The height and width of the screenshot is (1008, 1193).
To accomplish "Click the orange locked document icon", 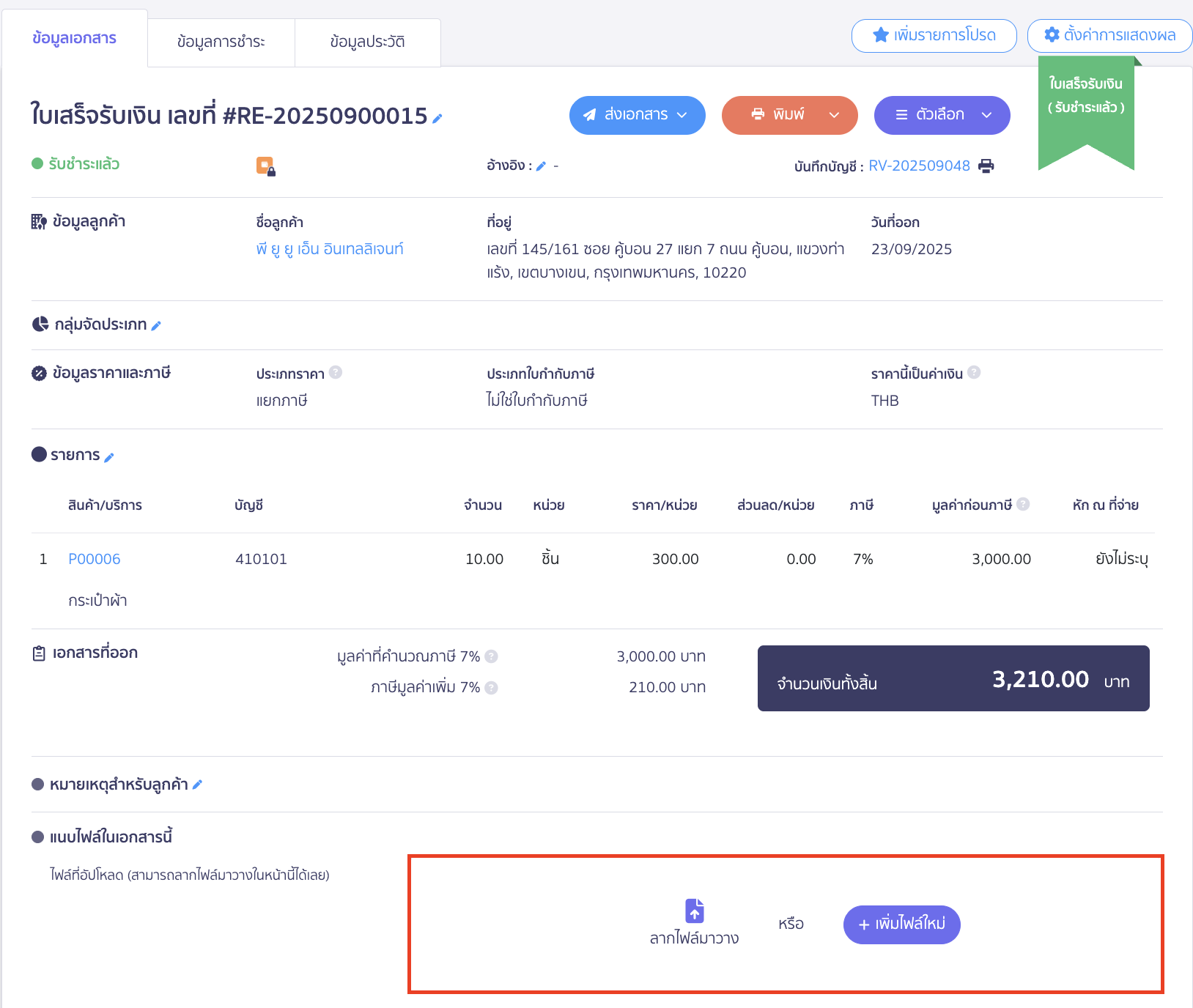I will (x=265, y=166).
